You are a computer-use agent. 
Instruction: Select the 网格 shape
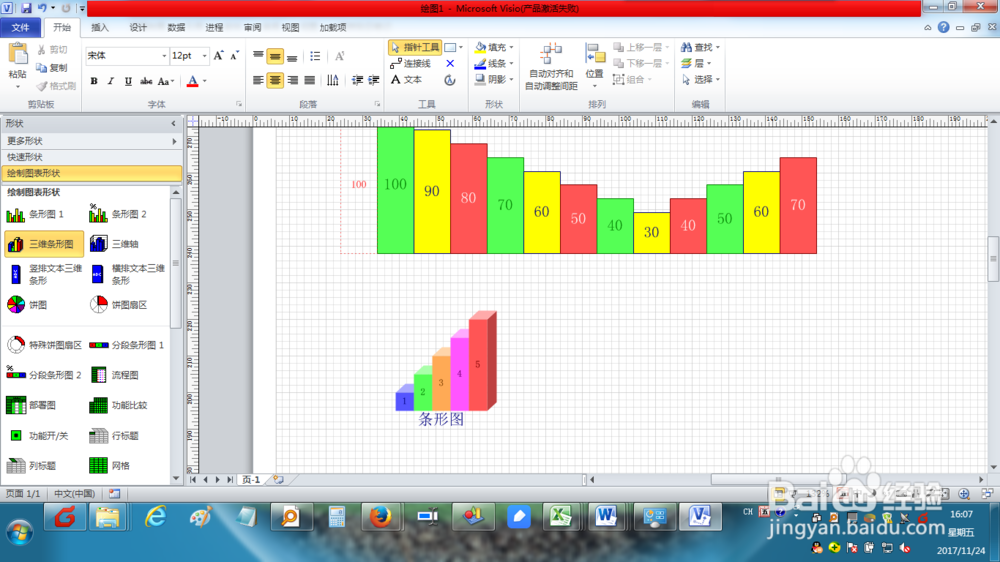point(110,466)
